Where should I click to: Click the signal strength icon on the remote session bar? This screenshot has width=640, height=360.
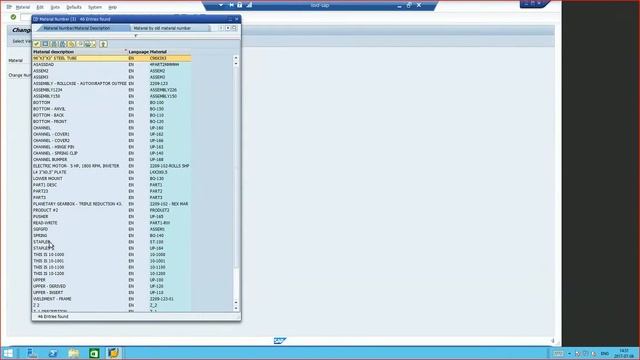249,5
